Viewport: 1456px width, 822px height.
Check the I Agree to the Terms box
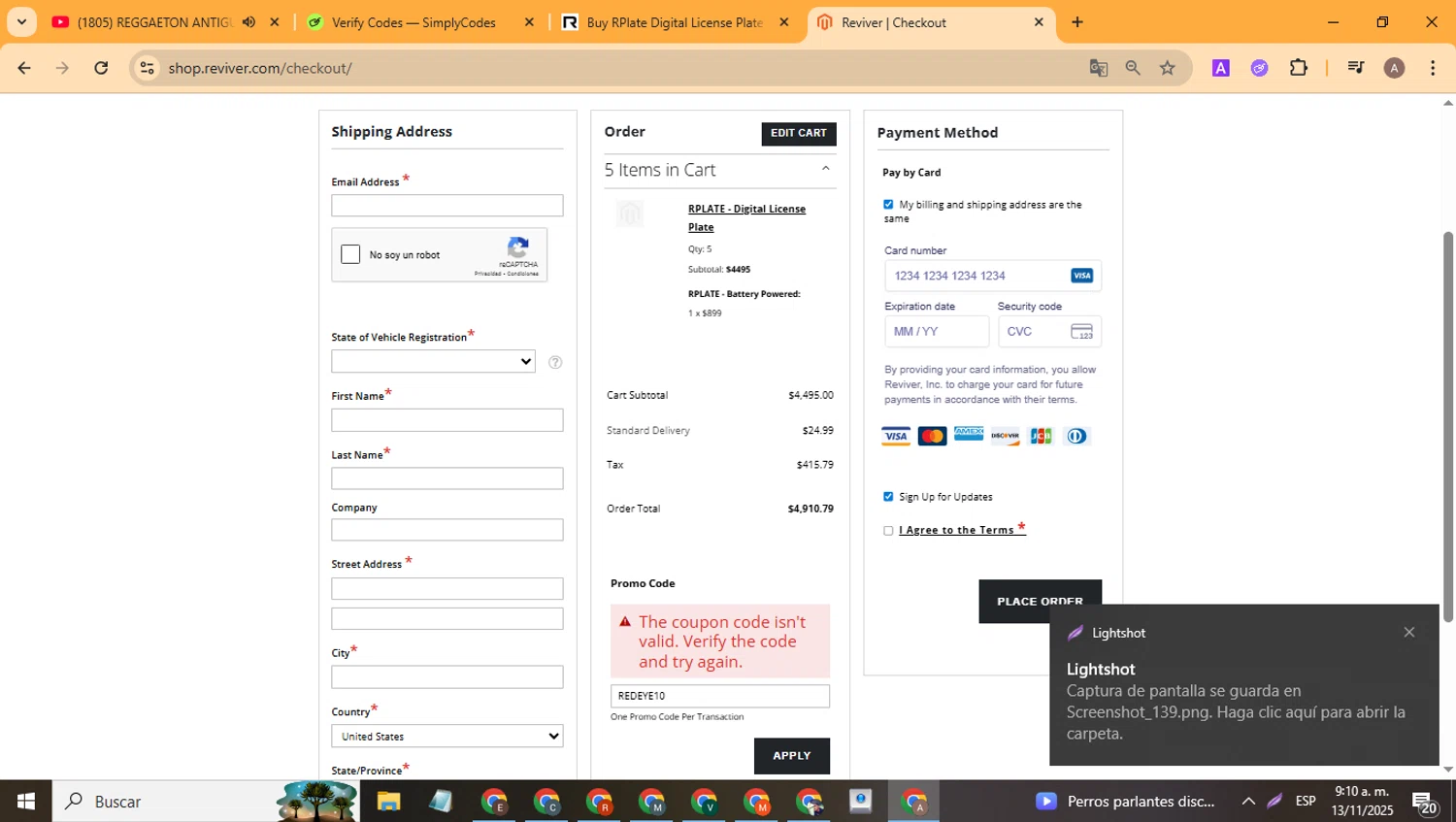tap(888, 531)
